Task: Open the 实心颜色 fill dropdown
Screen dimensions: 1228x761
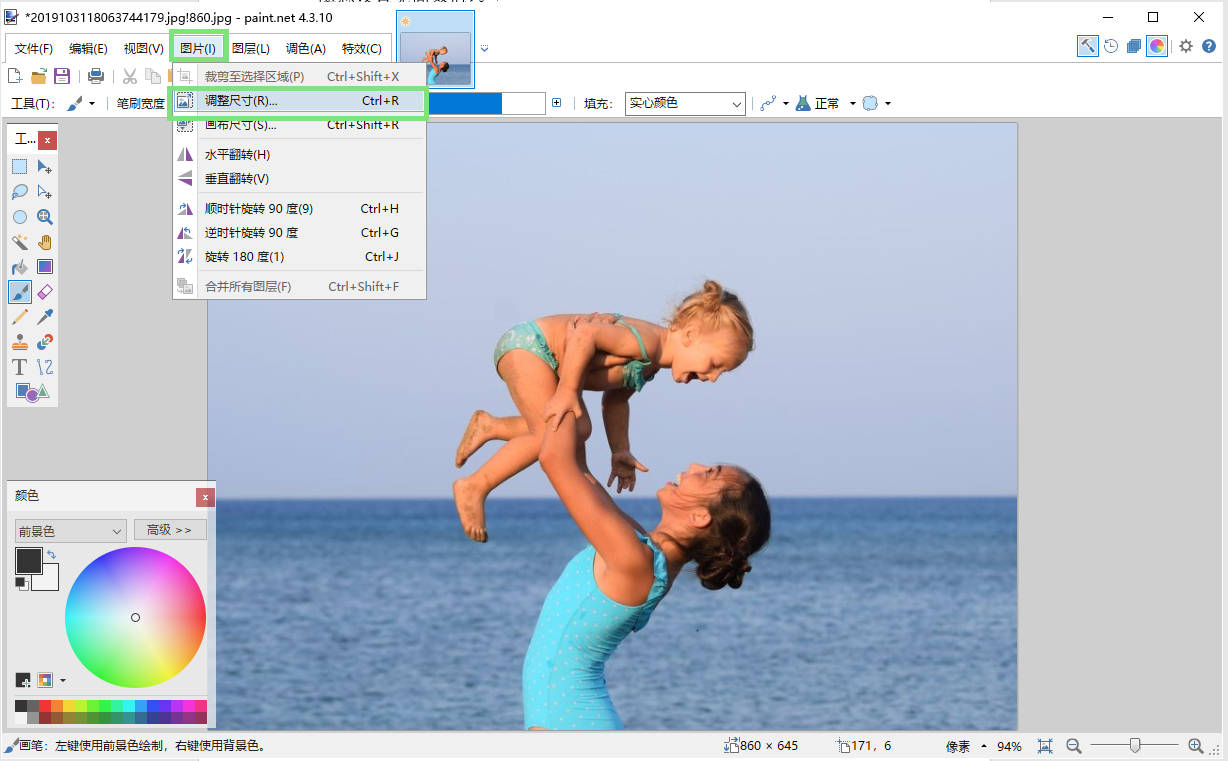Action: pyautogui.click(x=685, y=103)
